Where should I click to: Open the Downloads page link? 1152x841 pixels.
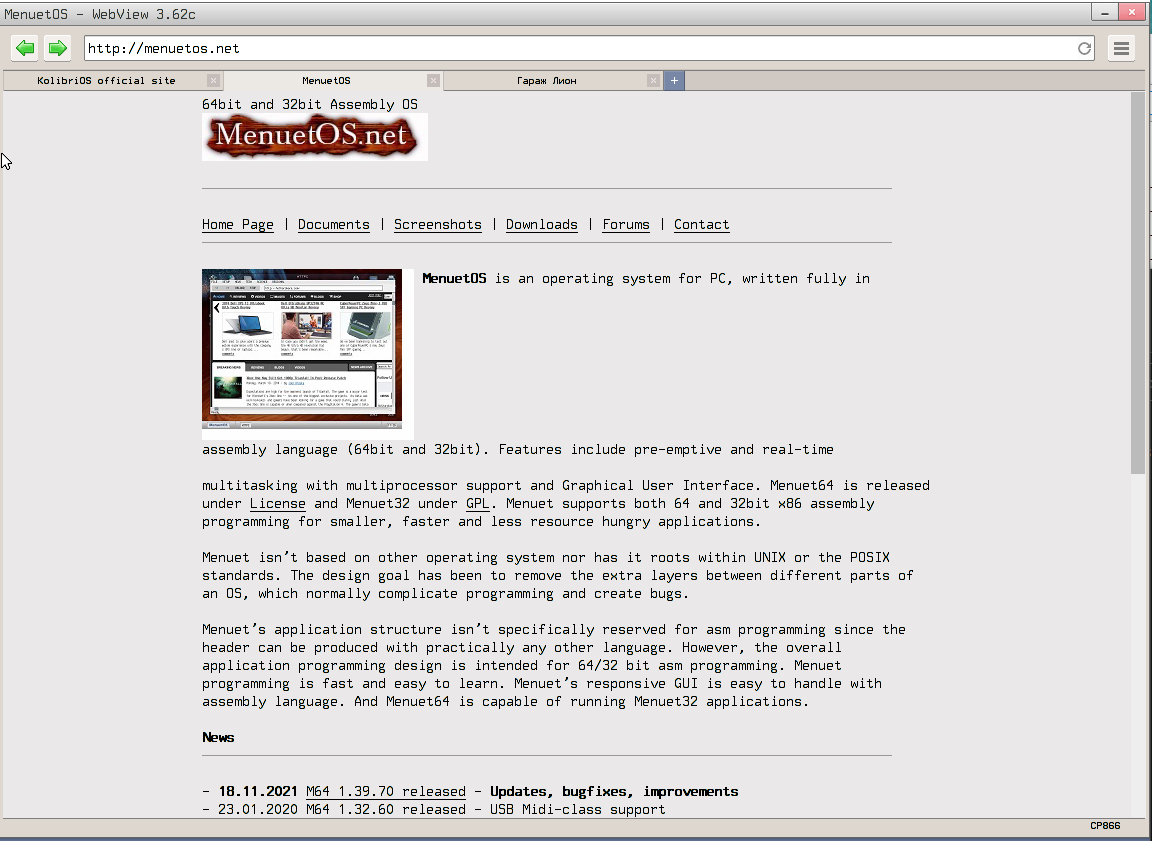541,224
